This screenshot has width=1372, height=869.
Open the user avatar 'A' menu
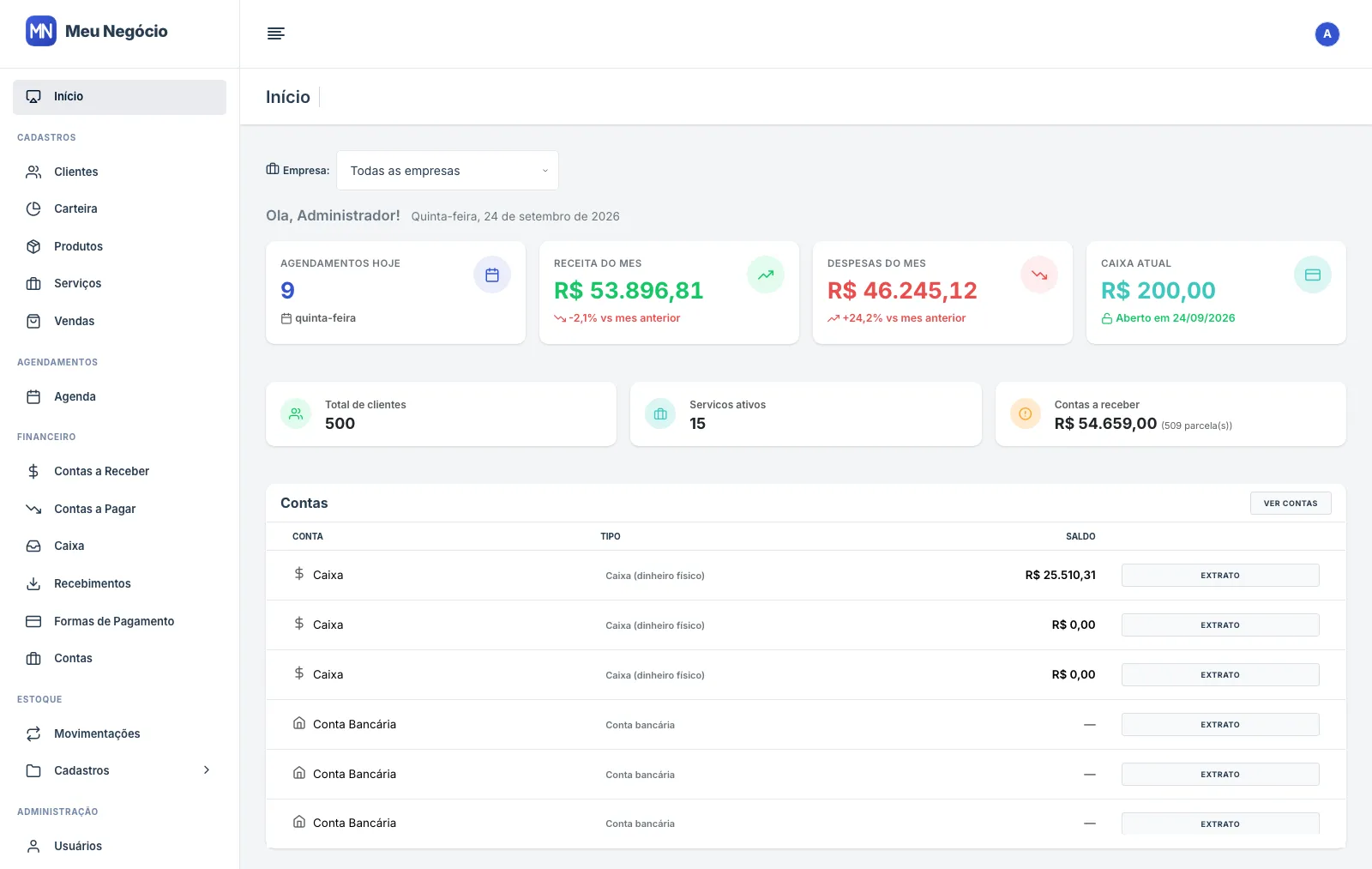[1327, 34]
